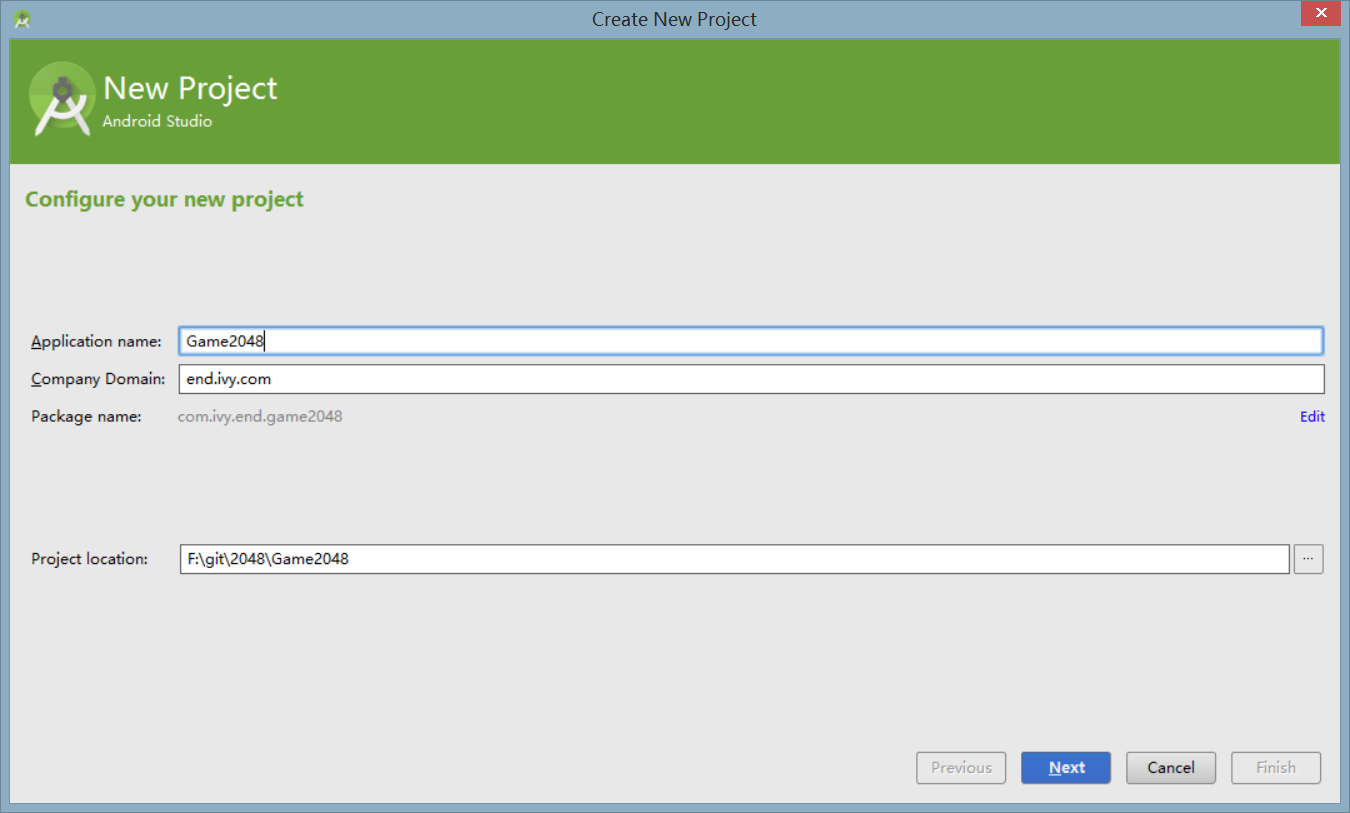
Task: Click the 'New Project' header title
Action: pyautogui.click(x=190, y=88)
